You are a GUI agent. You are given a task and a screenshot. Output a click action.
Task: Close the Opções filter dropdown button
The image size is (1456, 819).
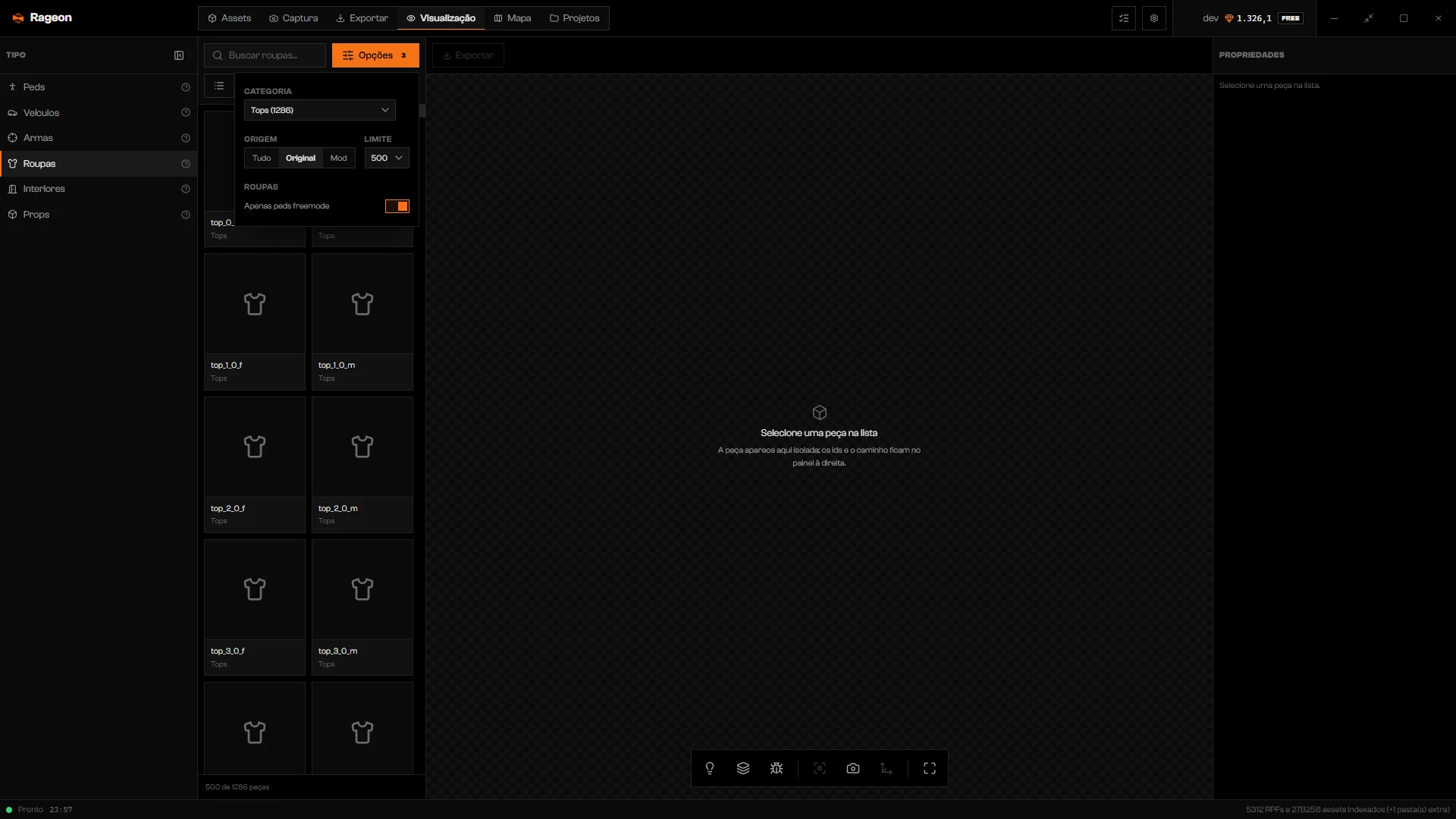[375, 55]
